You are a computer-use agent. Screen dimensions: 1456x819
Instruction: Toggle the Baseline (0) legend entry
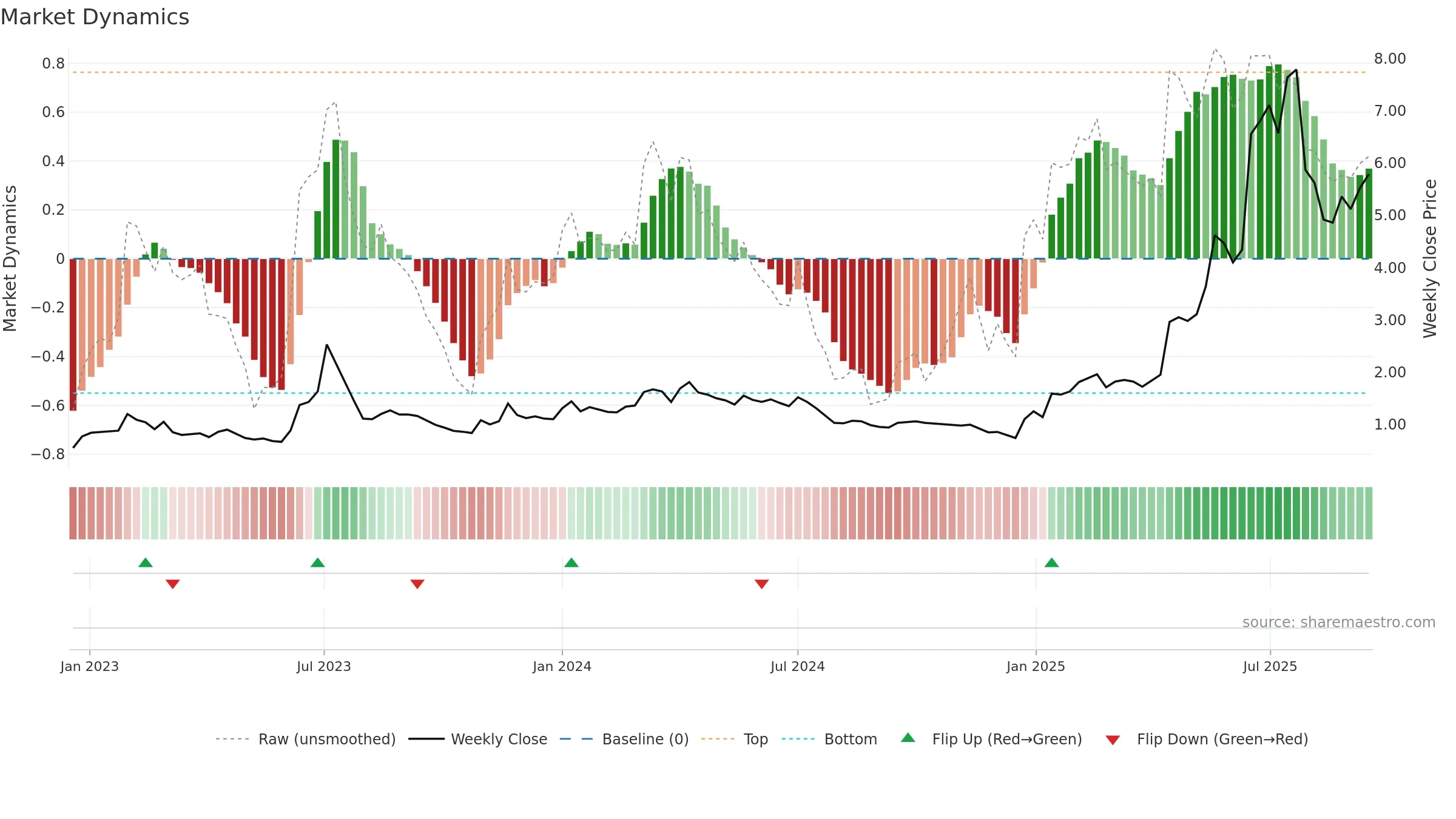(x=624, y=739)
